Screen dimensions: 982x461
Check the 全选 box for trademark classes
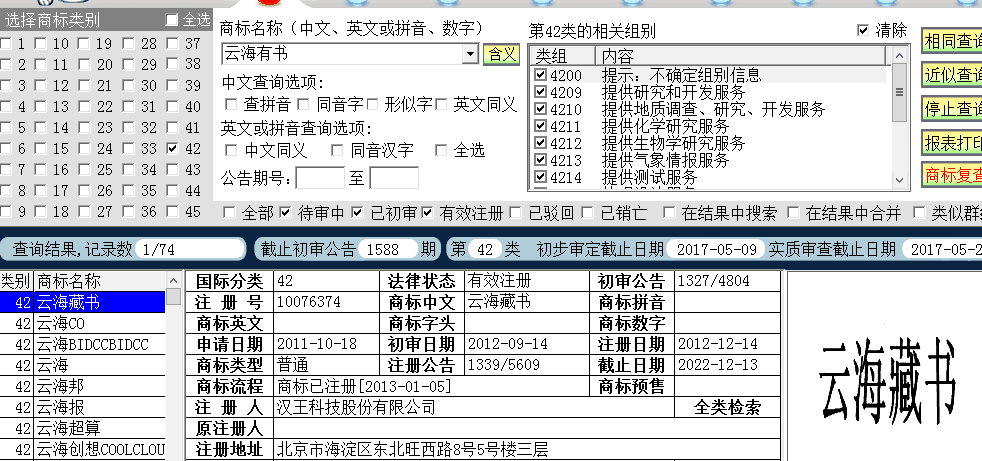click(x=172, y=20)
